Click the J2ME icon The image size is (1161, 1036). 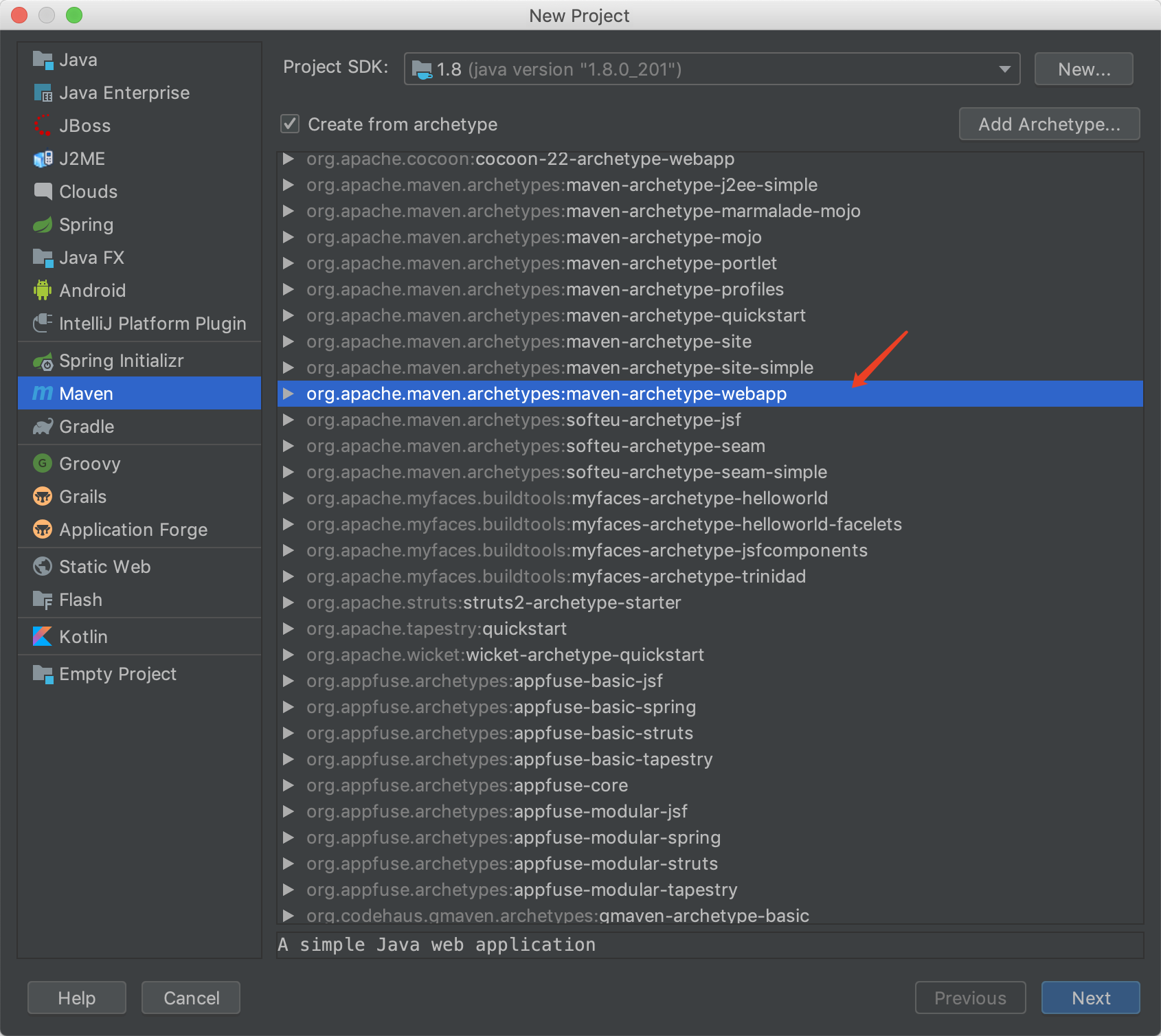[x=43, y=159]
